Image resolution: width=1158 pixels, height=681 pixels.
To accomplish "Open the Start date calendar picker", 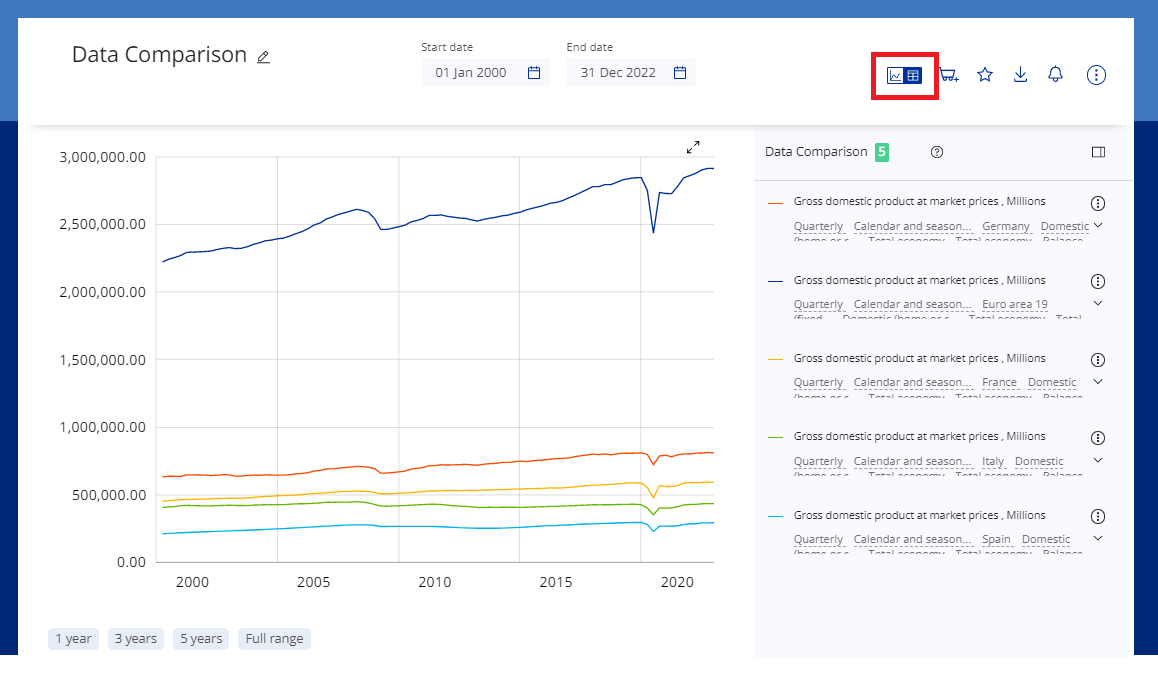I will click(534, 73).
